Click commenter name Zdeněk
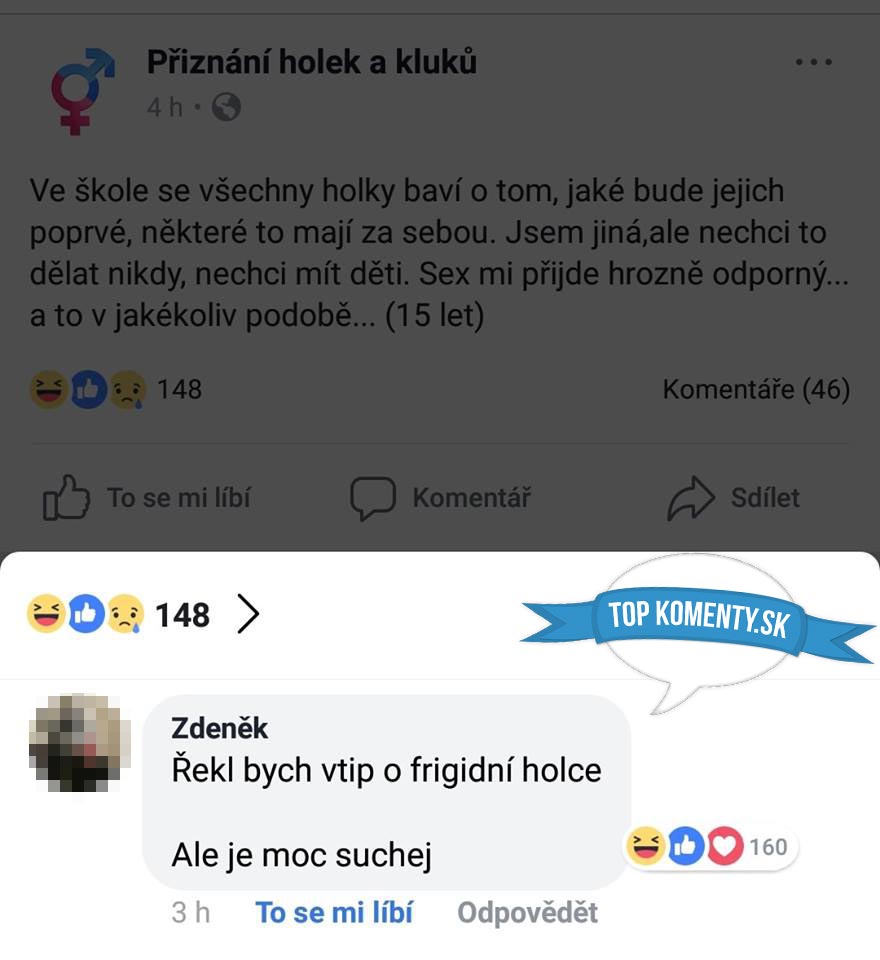 coord(219,728)
